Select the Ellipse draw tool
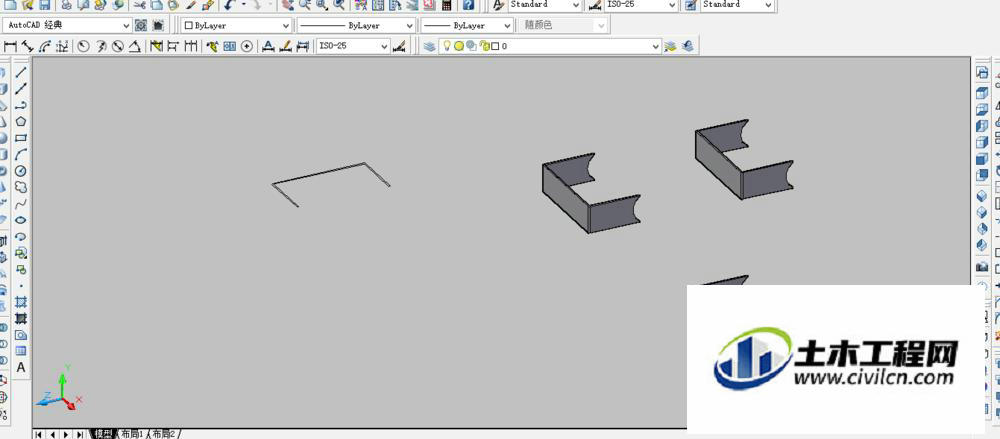Image resolution: width=1000 pixels, height=439 pixels. (21, 220)
